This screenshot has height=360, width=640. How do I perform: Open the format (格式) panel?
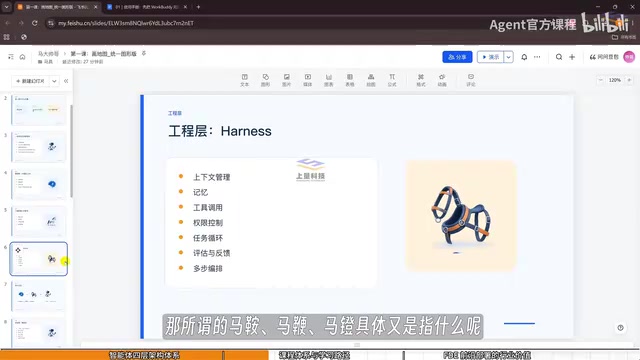(421, 80)
